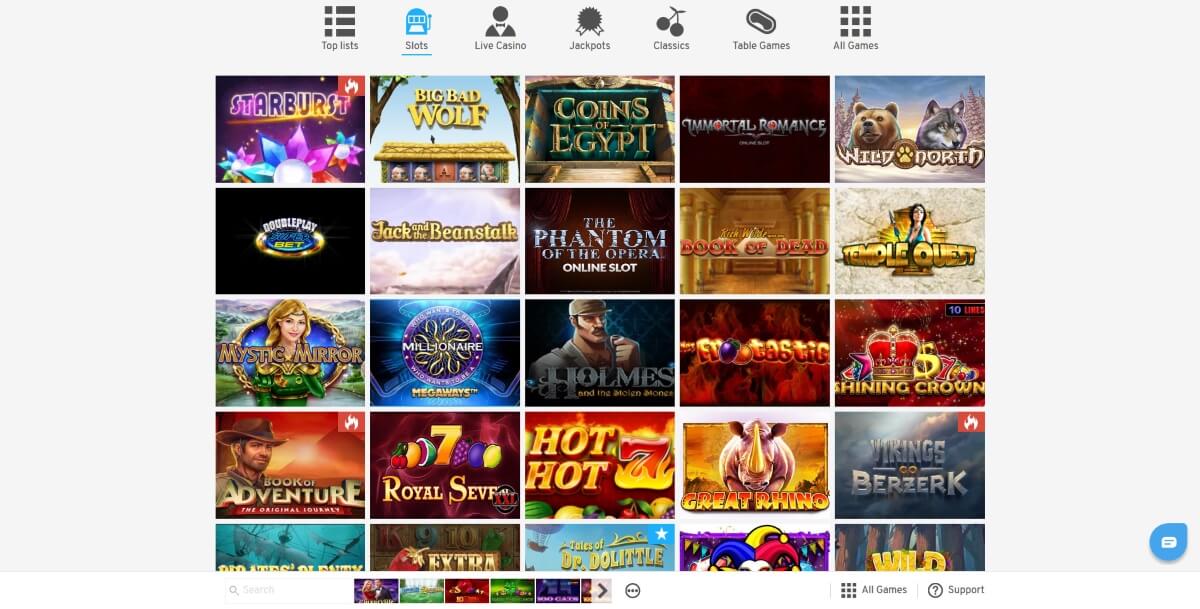
Task: Show next recent games with arrow
Action: [x=602, y=591]
